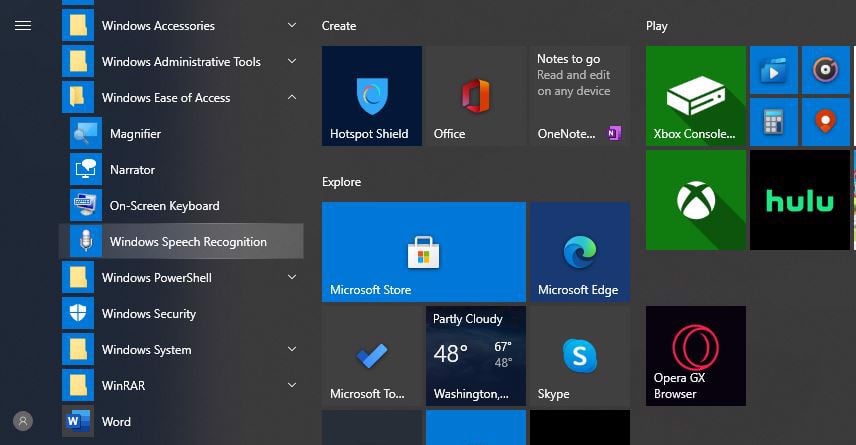The height and width of the screenshot is (445, 856).
Task: Click the Windows Accessories label
Action: point(158,26)
